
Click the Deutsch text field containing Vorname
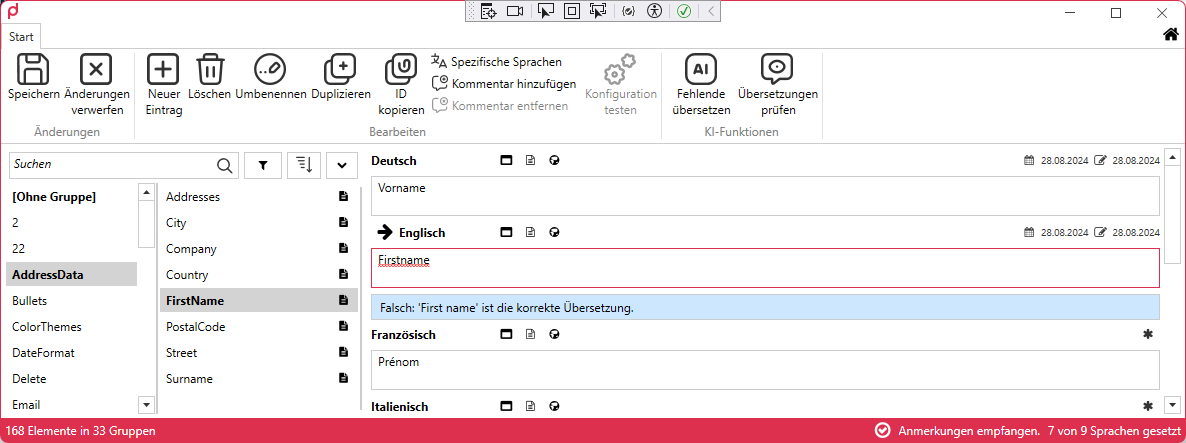[765, 196]
